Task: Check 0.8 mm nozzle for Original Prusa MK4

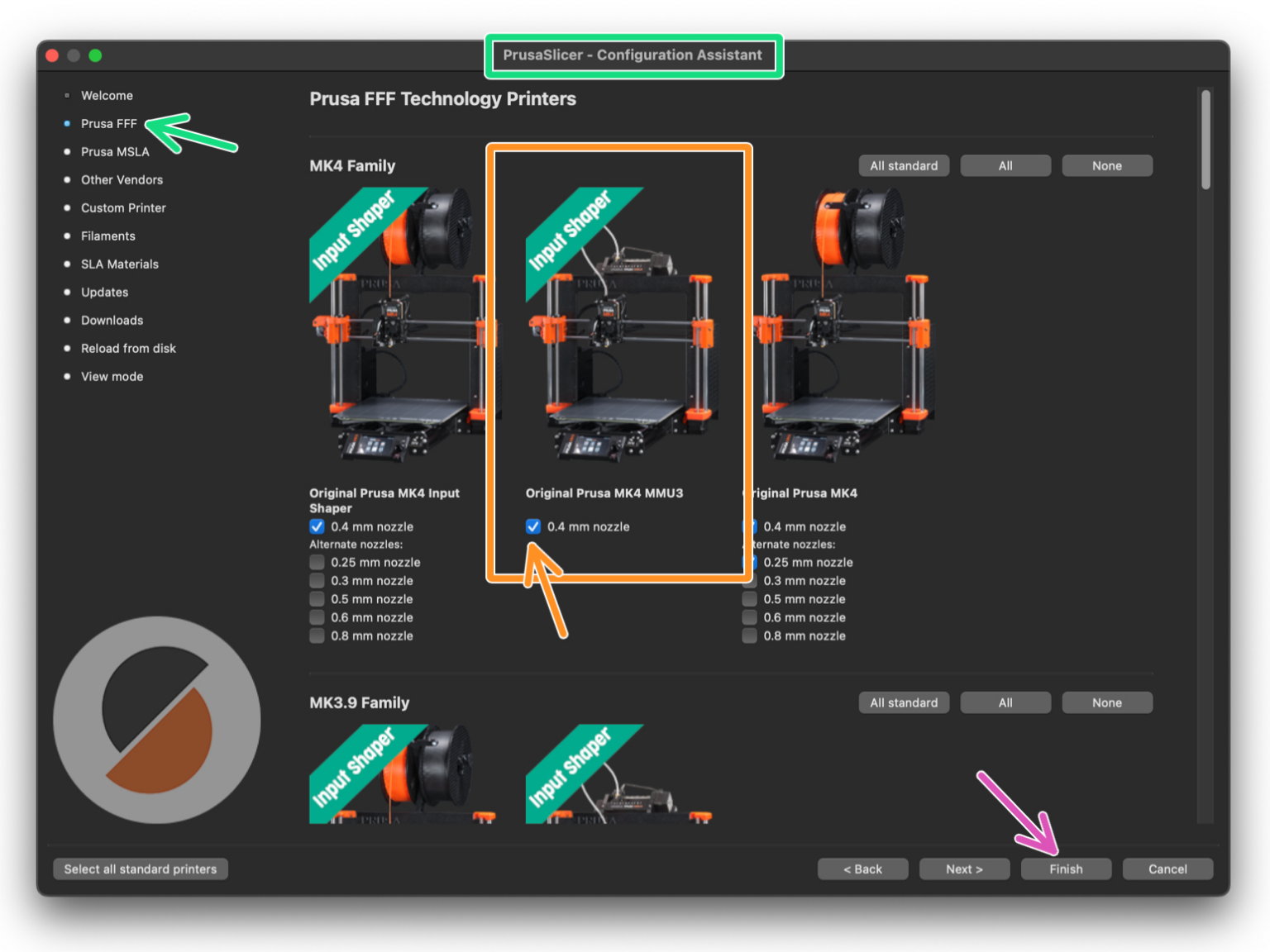Action: [x=749, y=635]
